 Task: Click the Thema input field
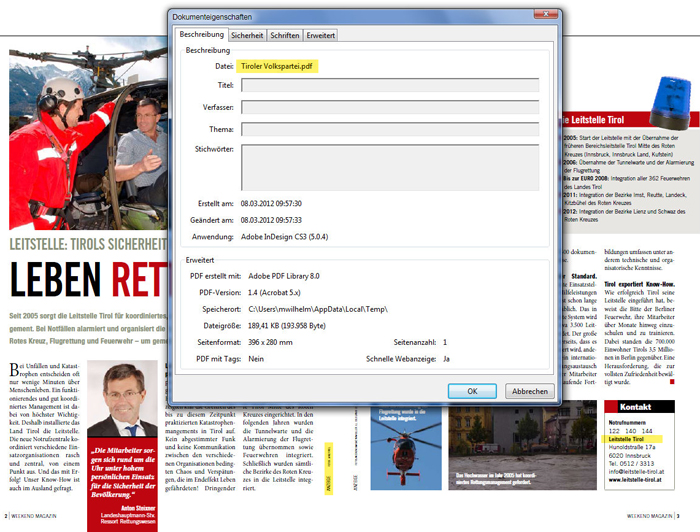pyautogui.click(x=390, y=129)
